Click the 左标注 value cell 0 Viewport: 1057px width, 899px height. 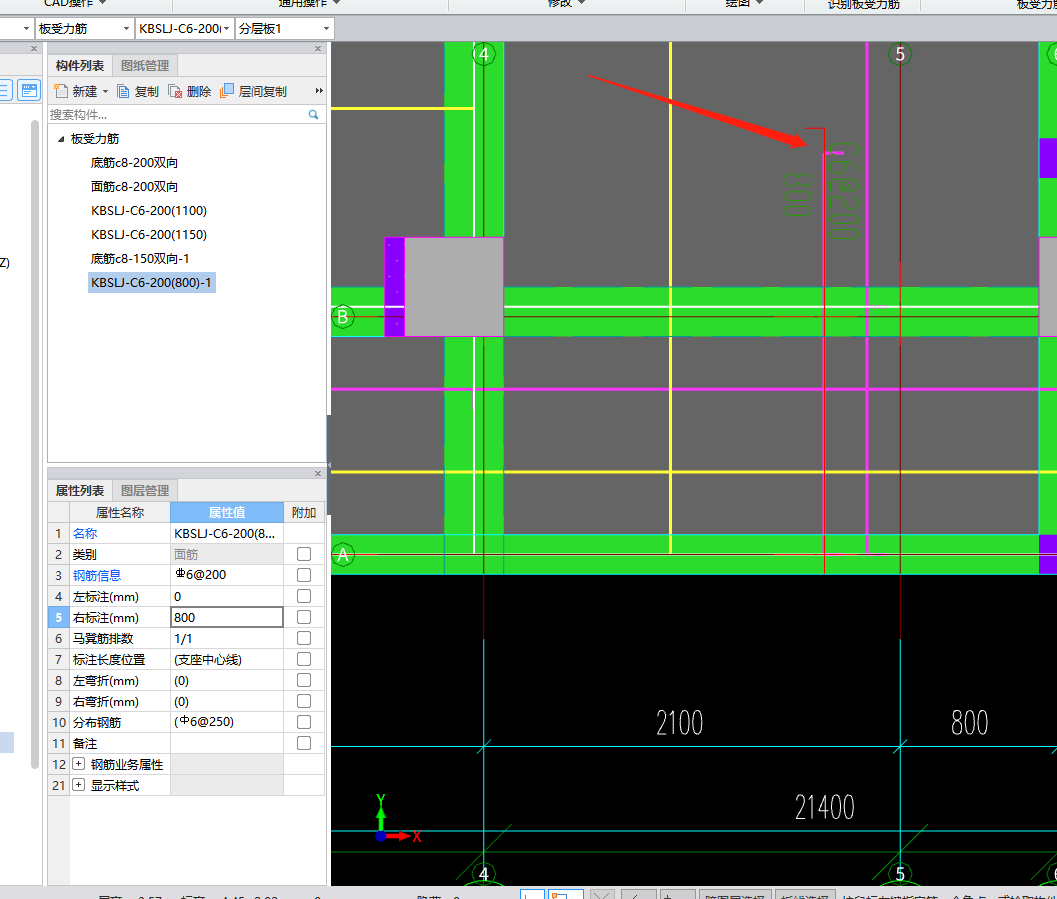[x=226, y=596]
